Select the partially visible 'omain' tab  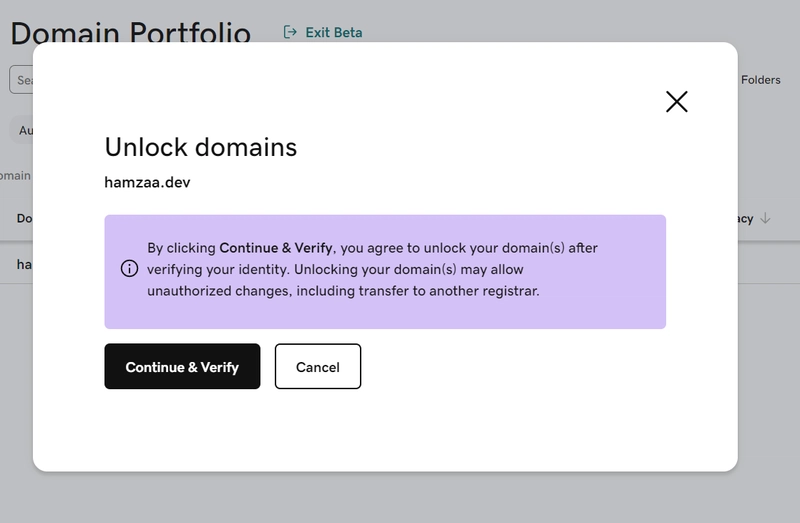[15, 176]
